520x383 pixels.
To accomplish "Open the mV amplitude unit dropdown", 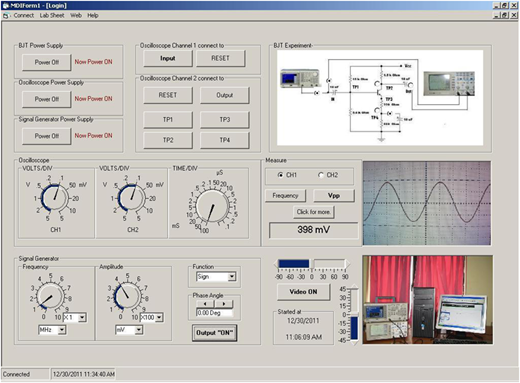I will [139, 330].
